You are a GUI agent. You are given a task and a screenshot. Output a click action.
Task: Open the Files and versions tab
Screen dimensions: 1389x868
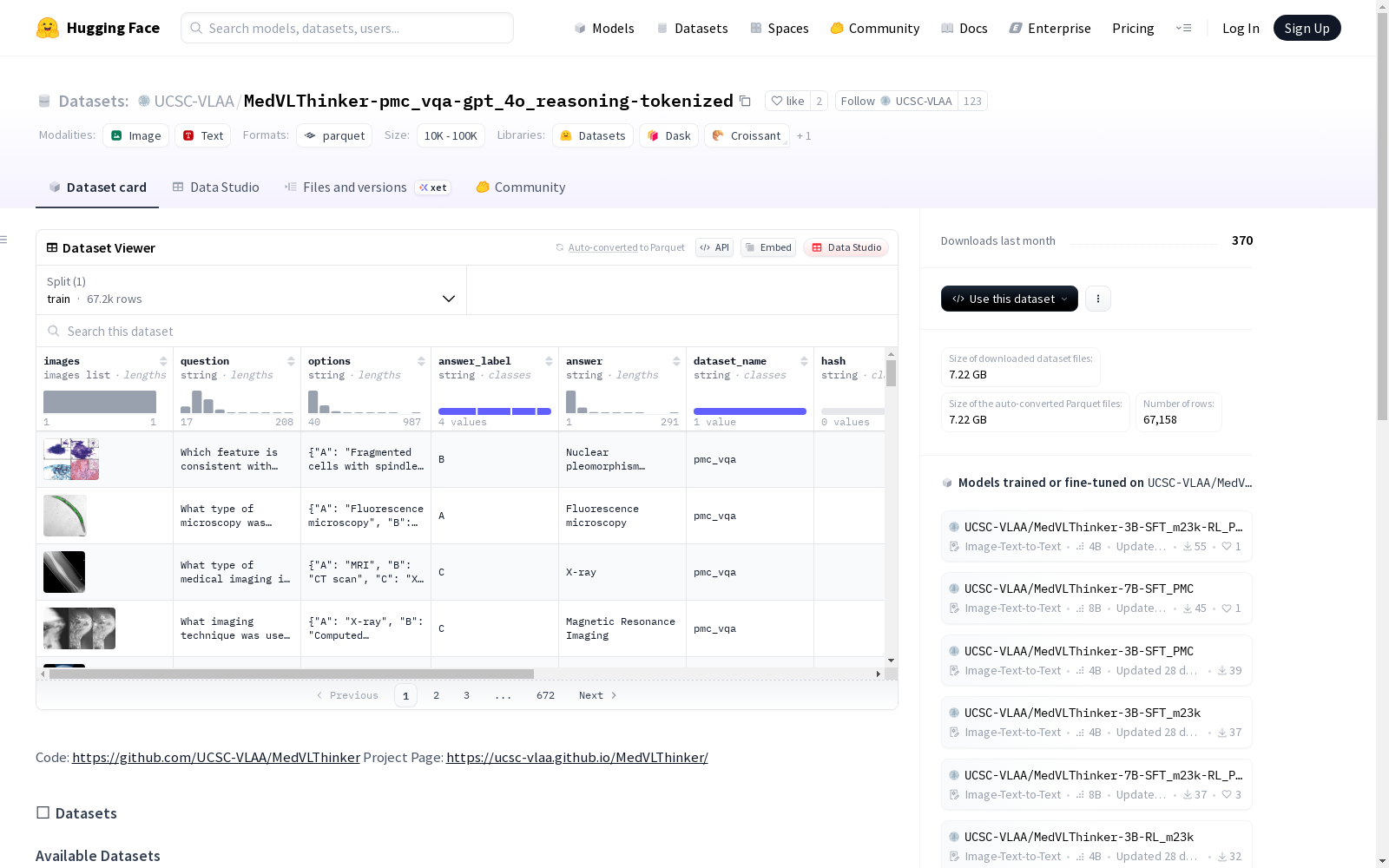click(x=367, y=187)
